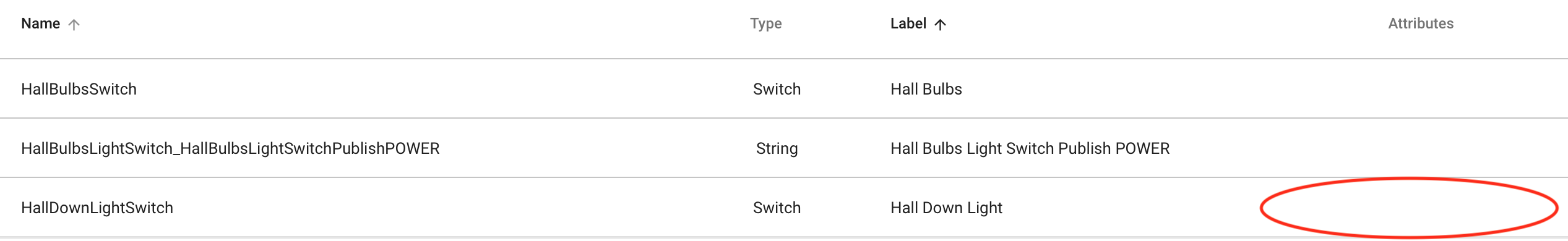1568x241 pixels.
Task: Select the Hall Bulbs label cell
Action: click(x=926, y=89)
